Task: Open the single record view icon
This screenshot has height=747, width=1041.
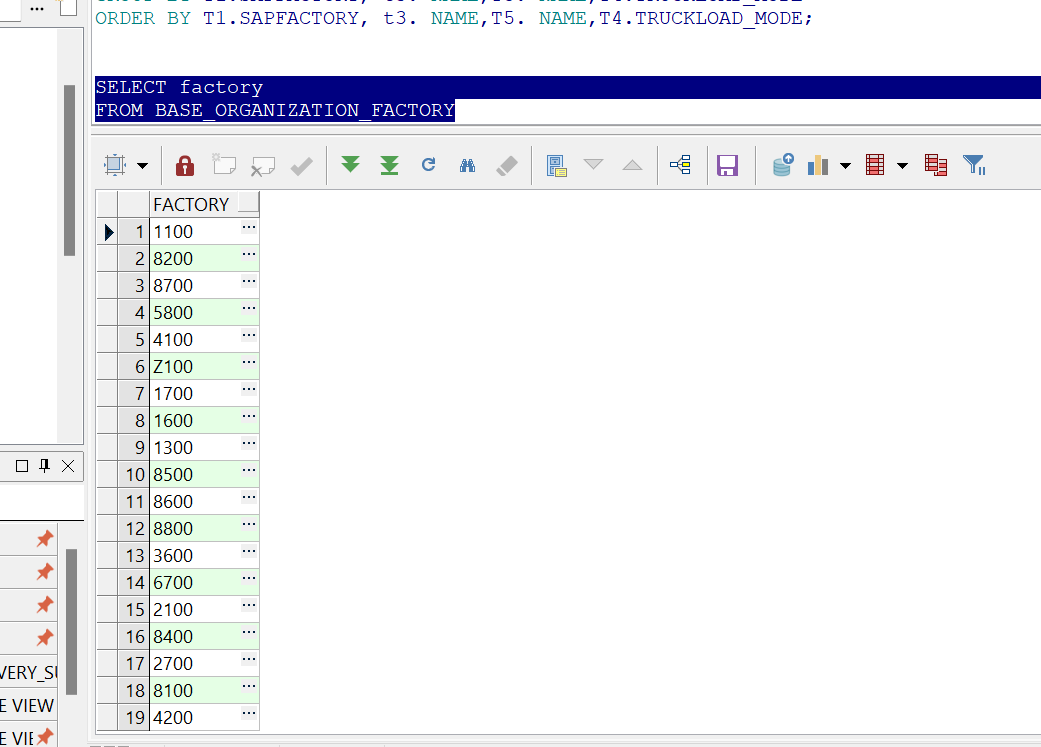Action: click(x=557, y=165)
